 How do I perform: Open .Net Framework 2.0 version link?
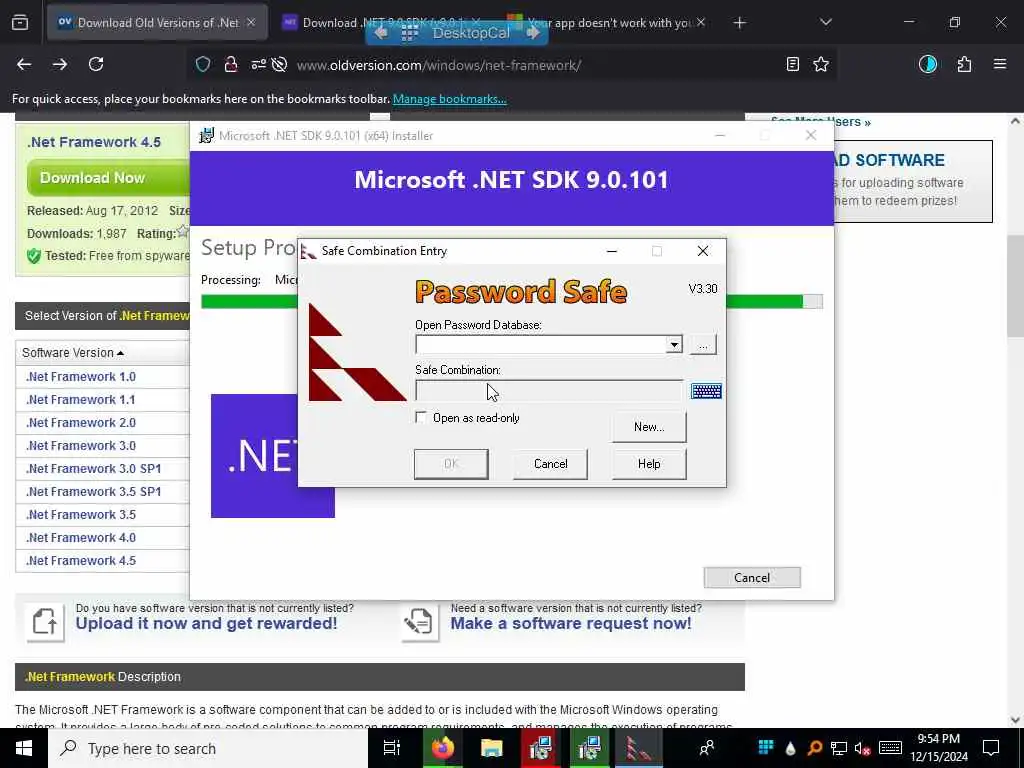[81, 423]
